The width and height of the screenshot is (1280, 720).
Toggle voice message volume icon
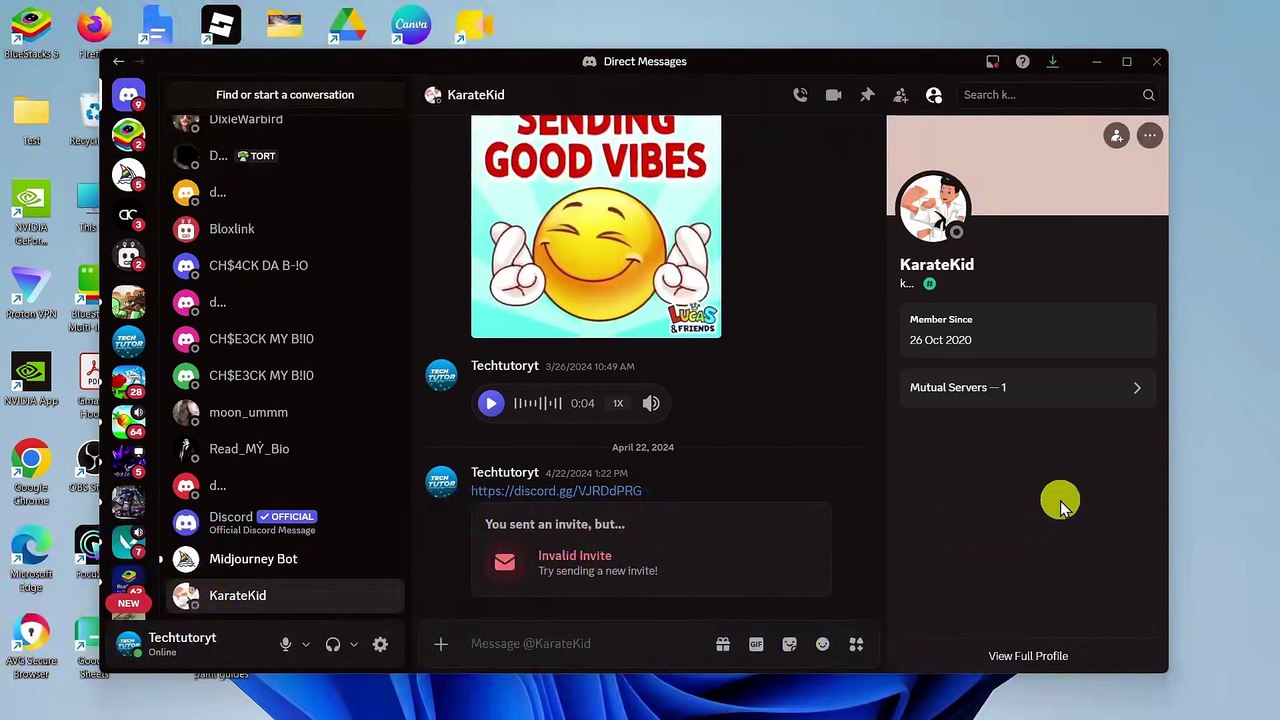[x=651, y=403]
